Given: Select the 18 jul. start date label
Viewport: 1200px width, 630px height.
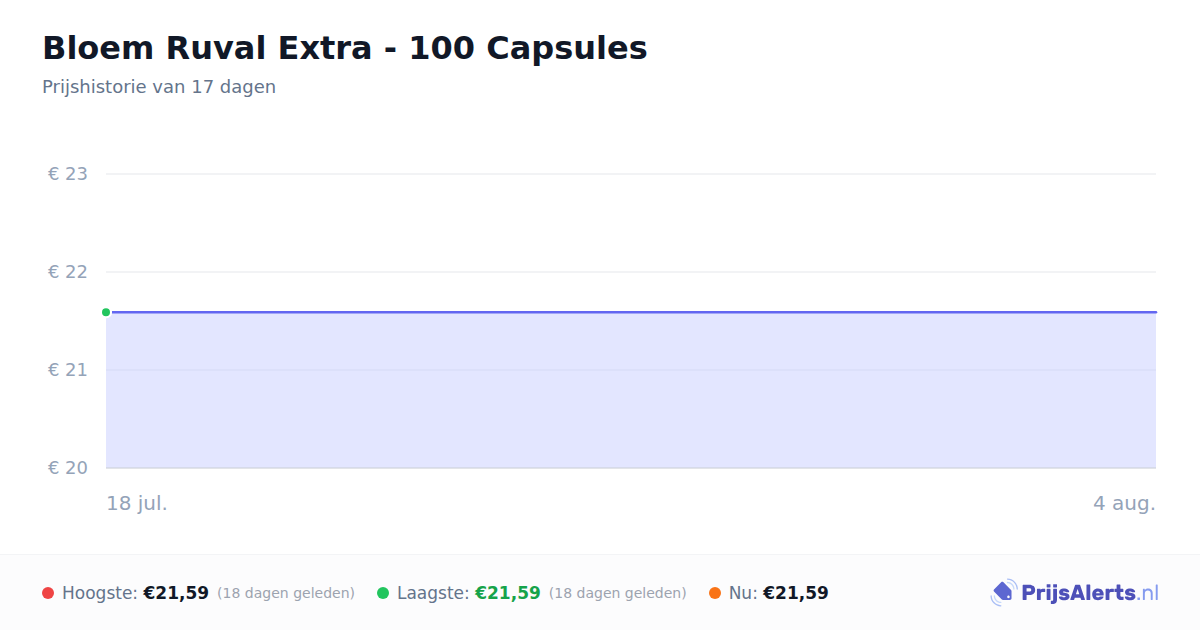Looking at the screenshot, I should pos(137,503).
